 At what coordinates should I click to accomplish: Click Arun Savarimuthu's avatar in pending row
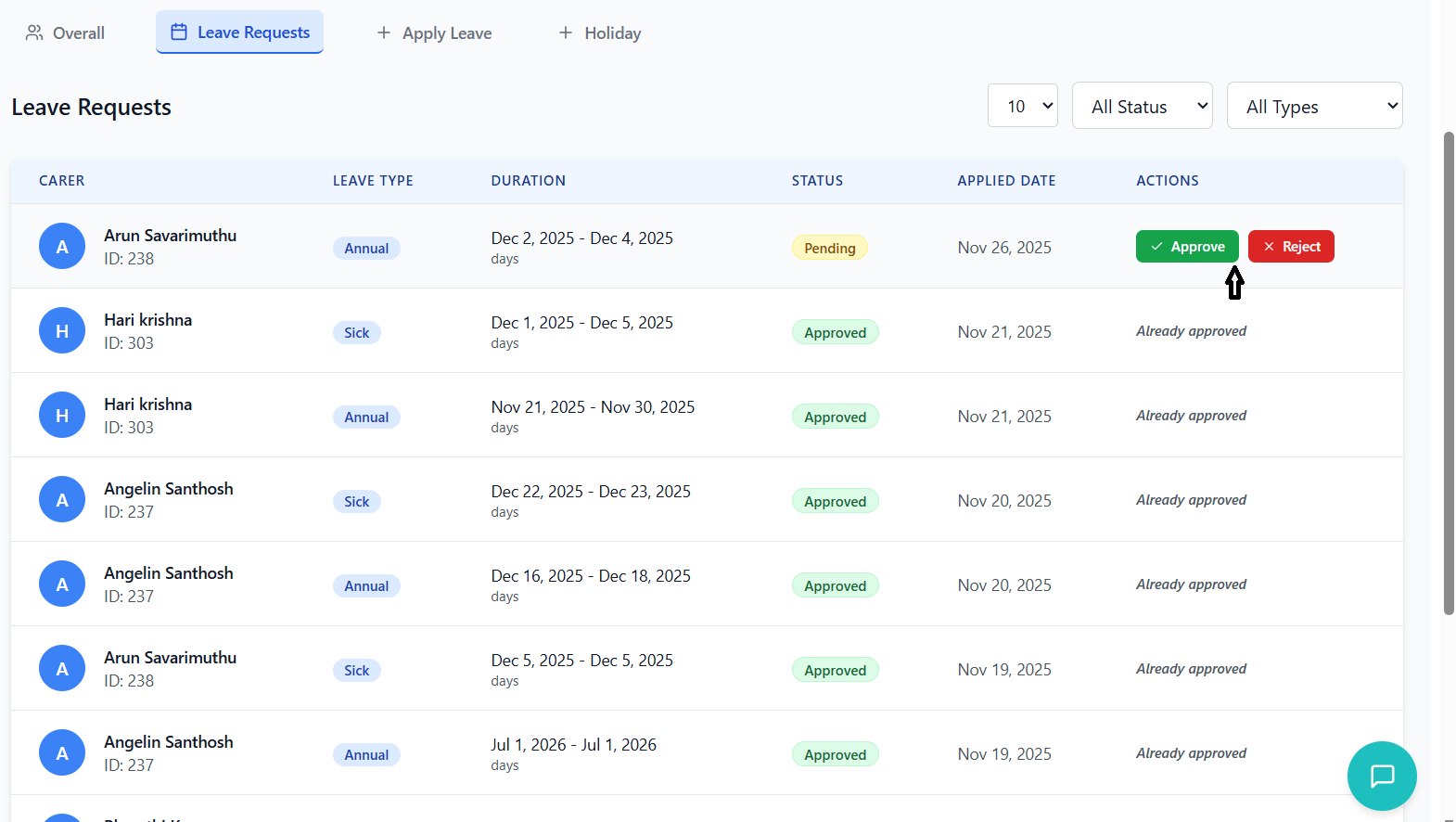(x=62, y=247)
